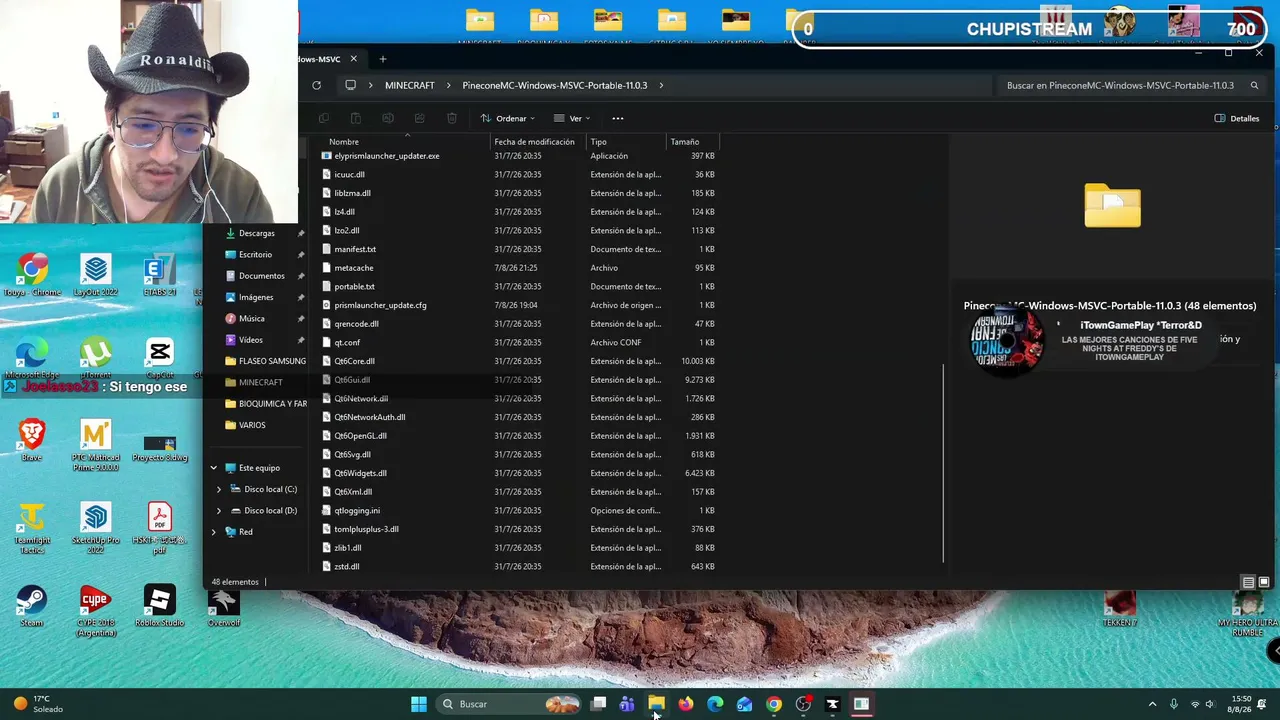The height and width of the screenshot is (720, 1280).
Task: Expand Disco local (C:) tree node
Action: [x=219, y=489]
